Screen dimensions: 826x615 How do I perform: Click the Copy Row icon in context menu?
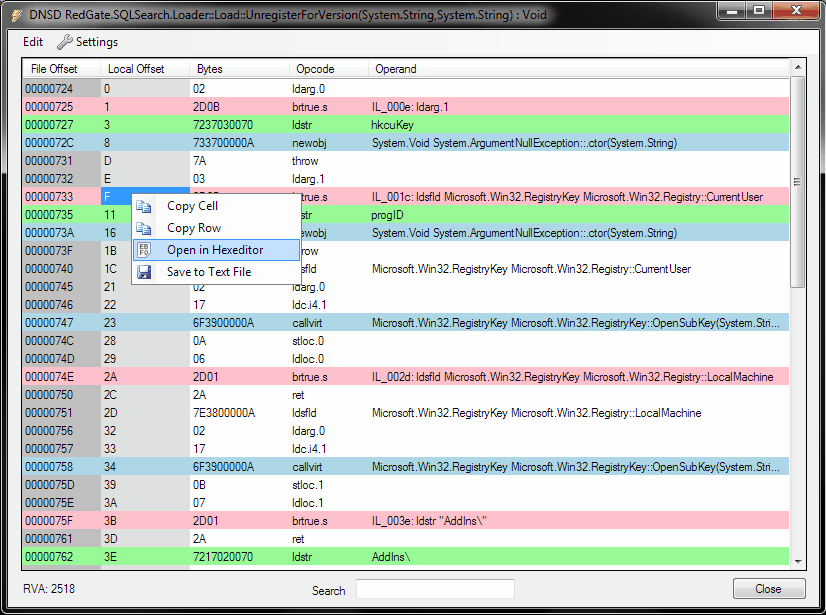(144, 228)
